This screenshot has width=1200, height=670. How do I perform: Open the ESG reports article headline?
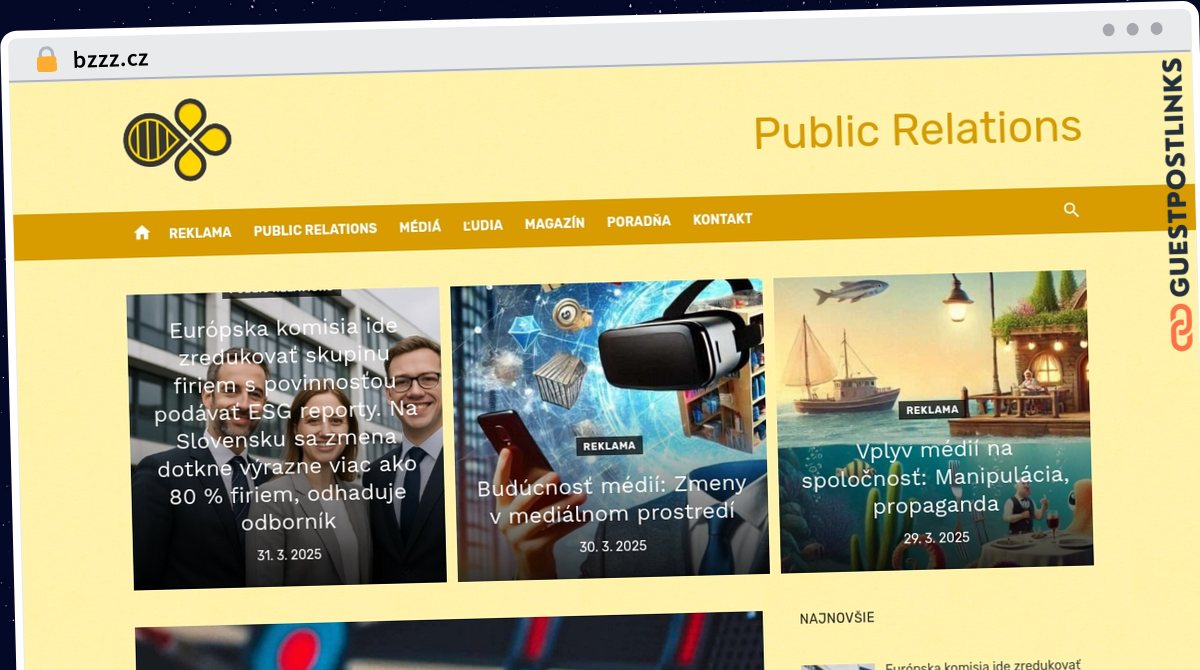point(287,425)
